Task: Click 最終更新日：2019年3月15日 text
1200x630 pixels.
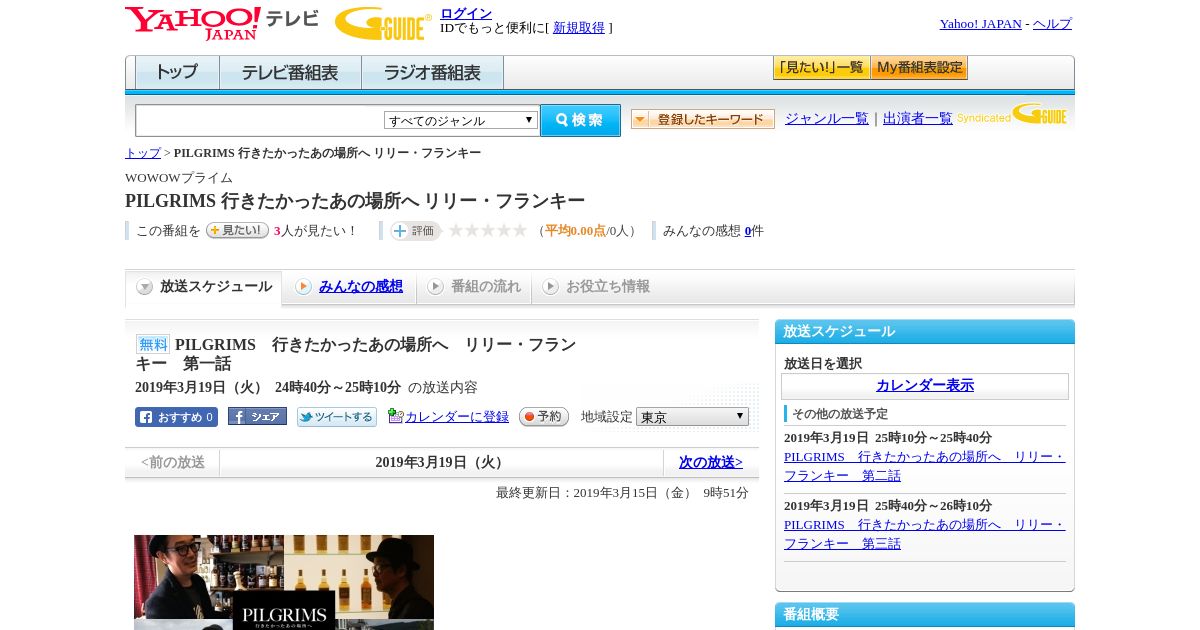Action: pyautogui.click(x=622, y=493)
